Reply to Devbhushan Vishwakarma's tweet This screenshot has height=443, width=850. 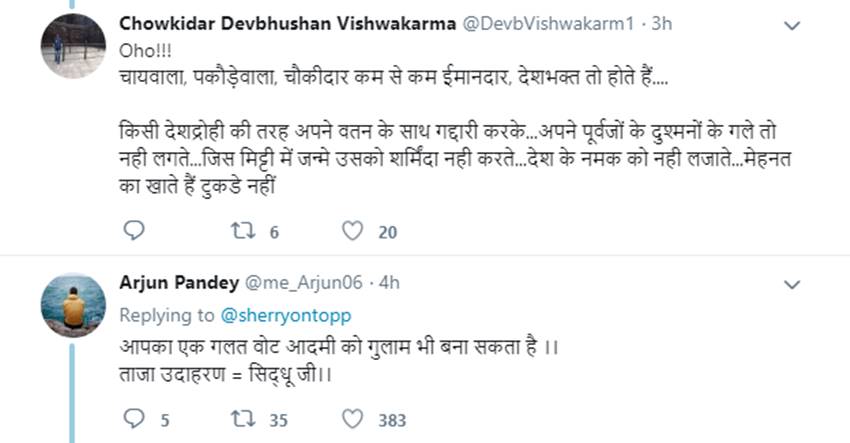click(x=134, y=231)
